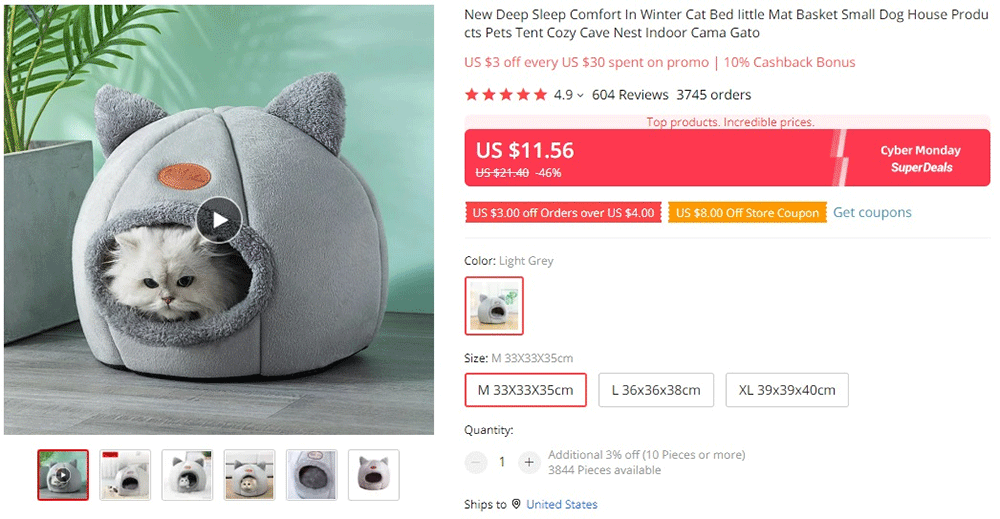The width and height of the screenshot is (1000, 519).
Task: Choose size L 36x36x38cm
Action: (656, 390)
